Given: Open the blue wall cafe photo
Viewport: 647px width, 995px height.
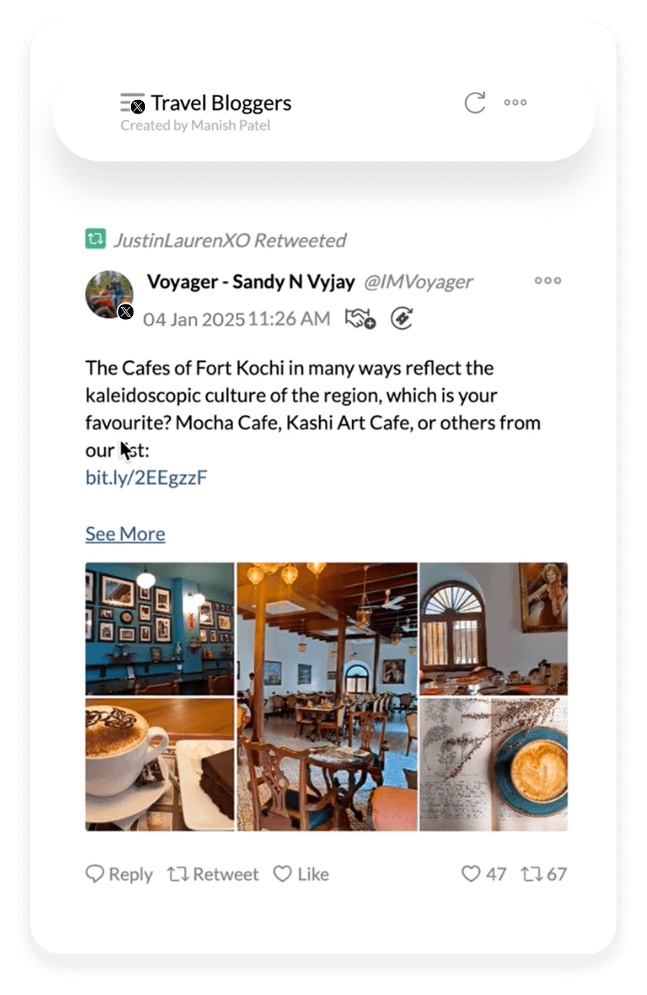Looking at the screenshot, I should pos(160,629).
